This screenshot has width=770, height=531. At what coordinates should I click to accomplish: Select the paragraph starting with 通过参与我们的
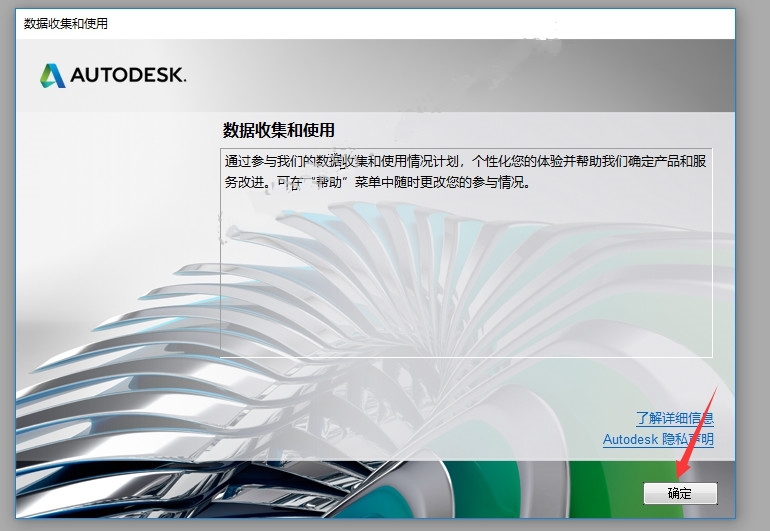(x=465, y=171)
